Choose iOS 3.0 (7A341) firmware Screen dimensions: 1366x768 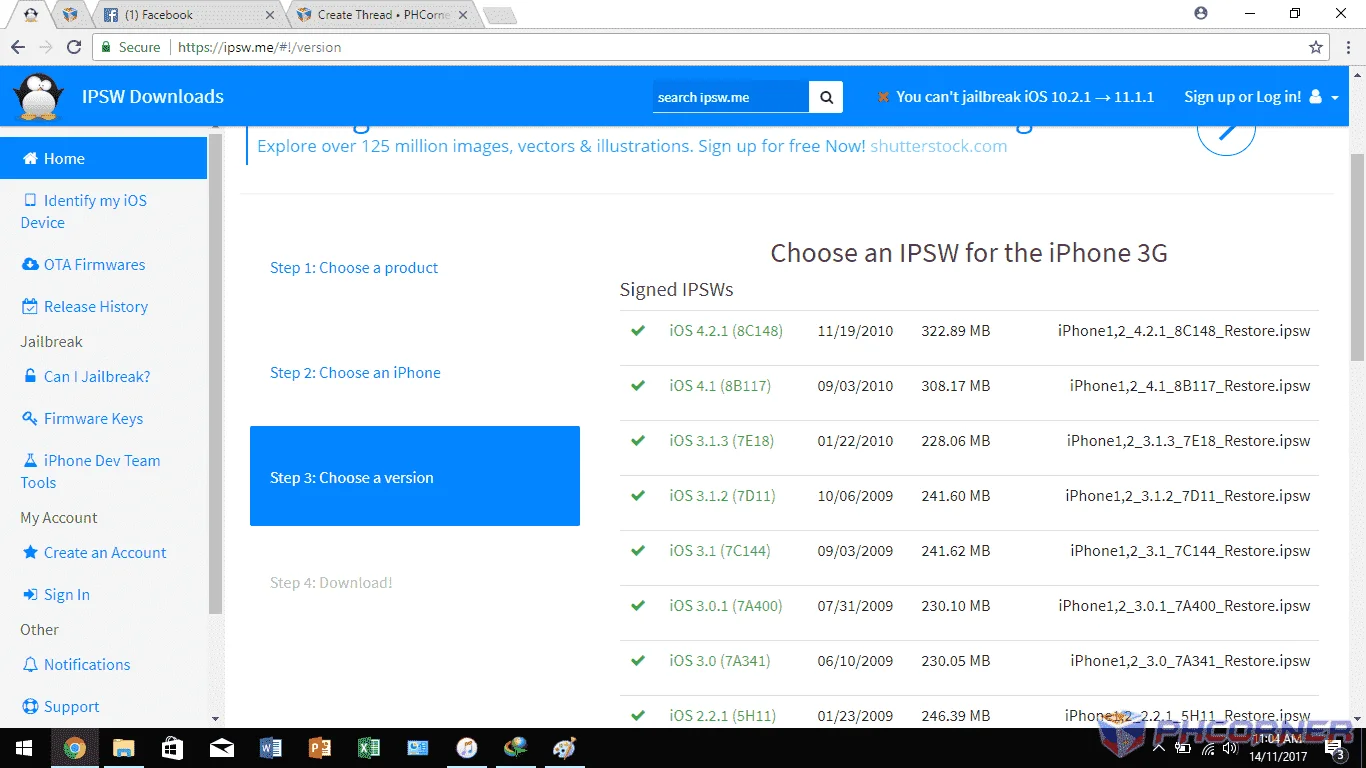pos(720,661)
